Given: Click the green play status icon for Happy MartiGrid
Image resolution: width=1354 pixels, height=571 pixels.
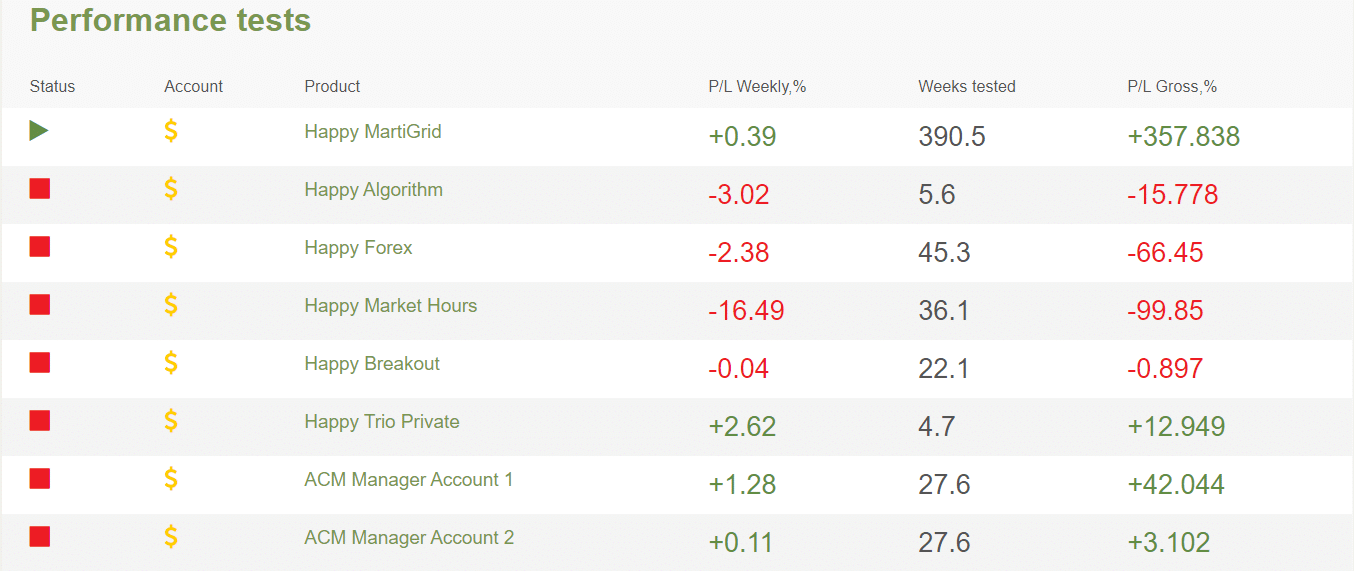Looking at the screenshot, I should pos(39,130).
